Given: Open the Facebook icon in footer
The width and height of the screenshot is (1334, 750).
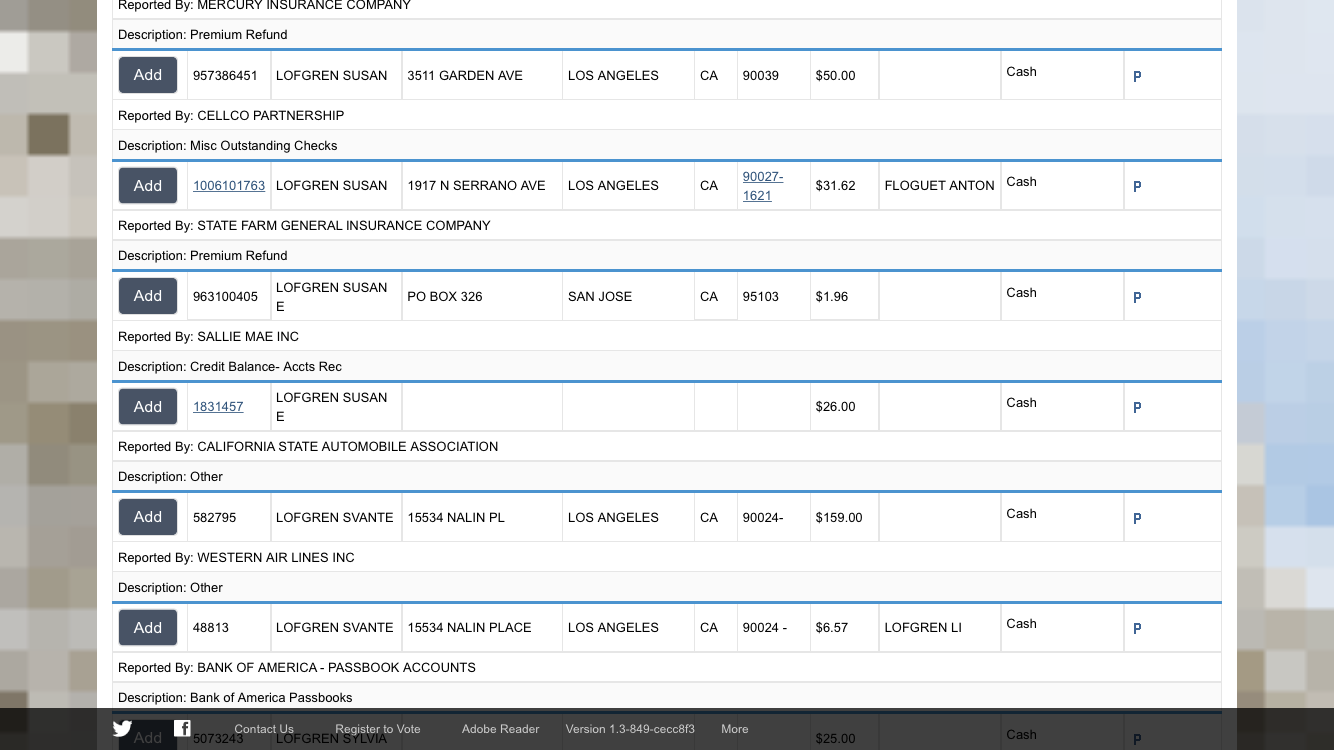Looking at the screenshot, I should (x=182, y=728).
